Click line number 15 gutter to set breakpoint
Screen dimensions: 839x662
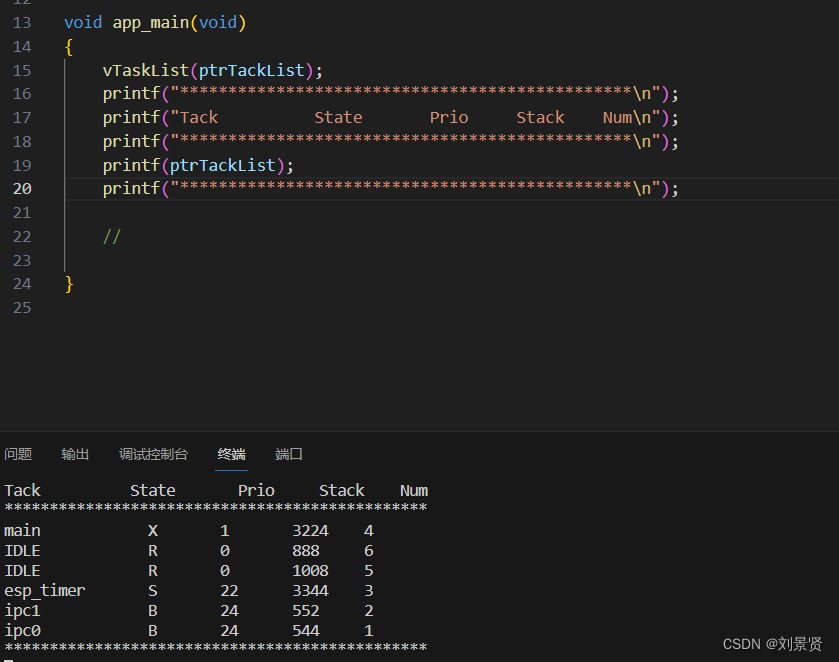21,70
